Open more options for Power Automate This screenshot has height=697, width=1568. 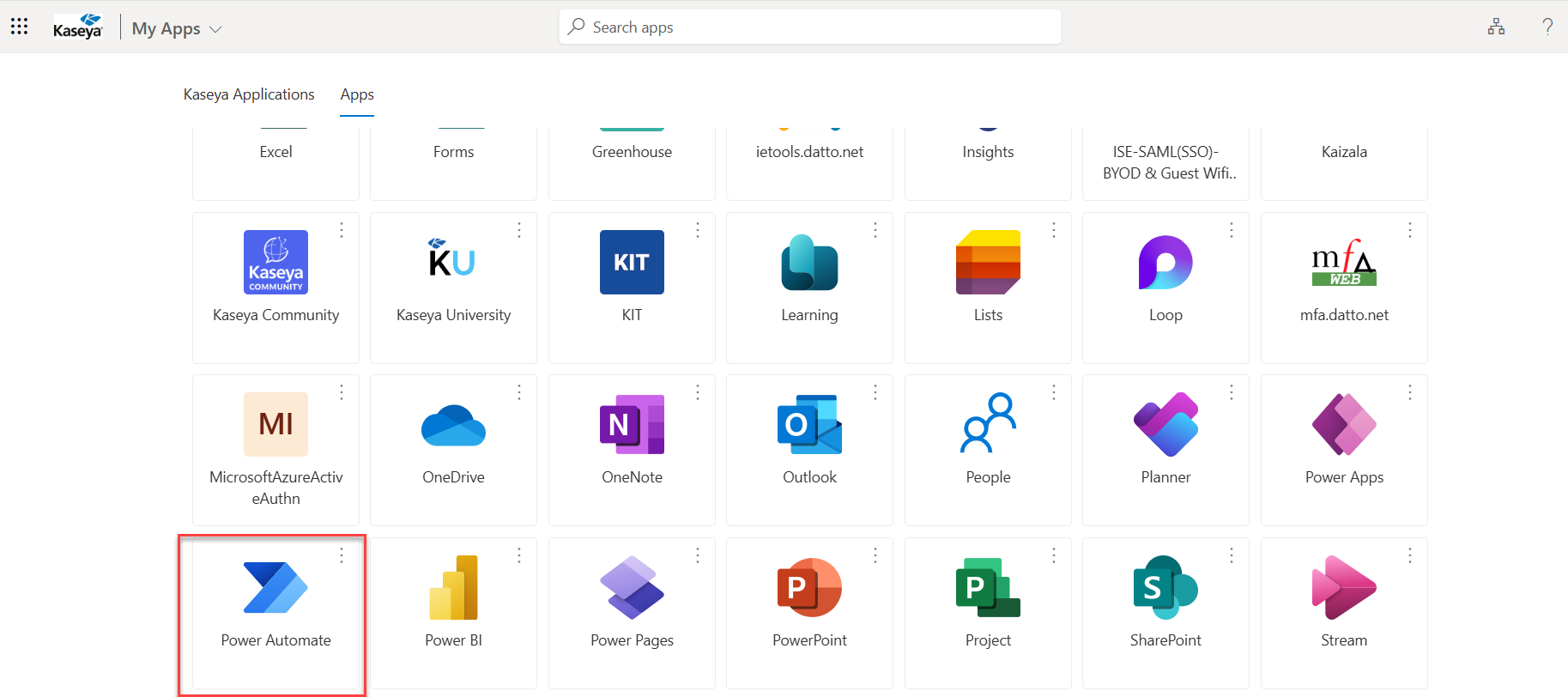342,555
